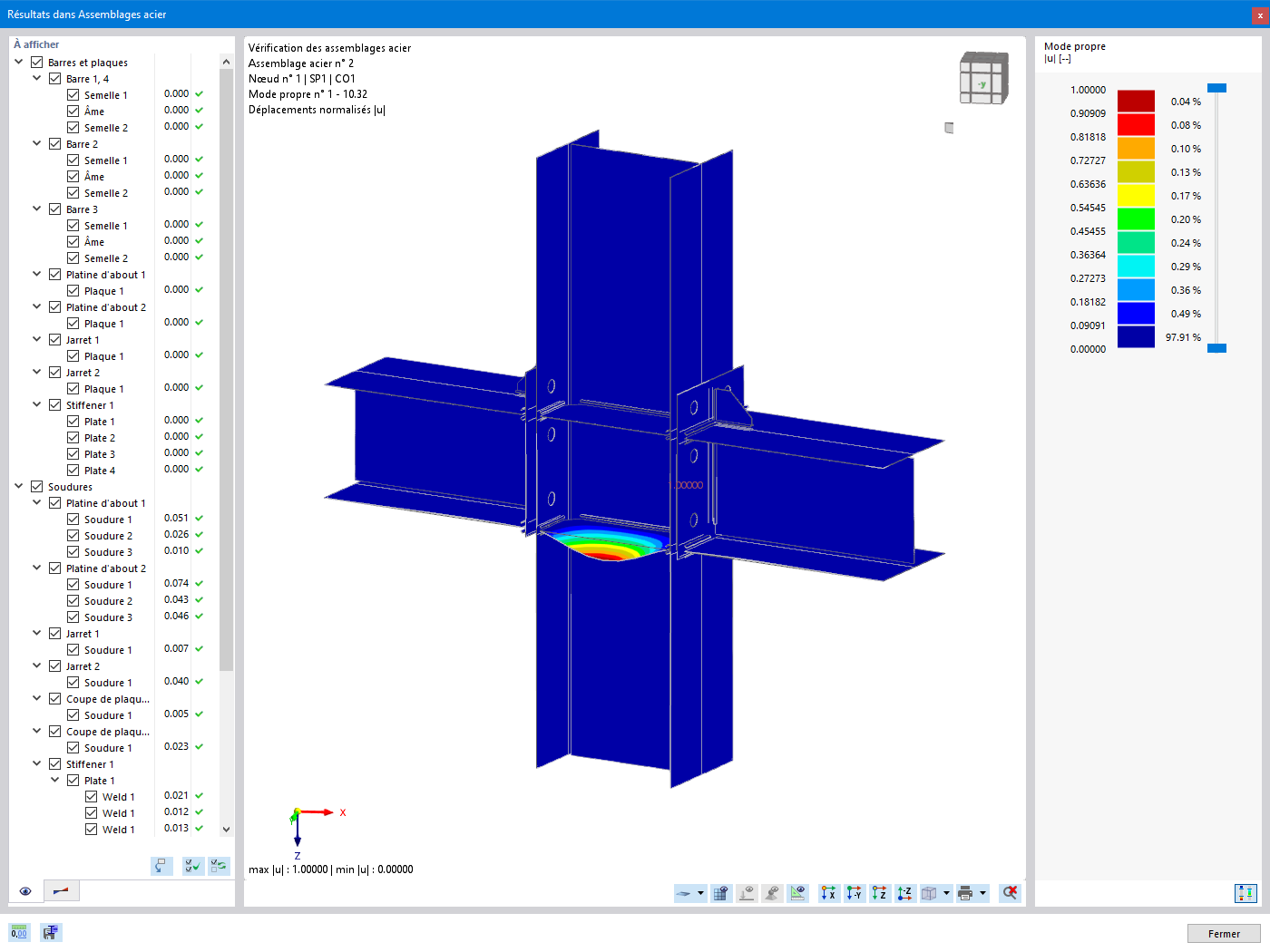Image resolution: width=1270 pixels, height=952 pixels.
Task: Click the surface display type icon
Action: point(684,893)
